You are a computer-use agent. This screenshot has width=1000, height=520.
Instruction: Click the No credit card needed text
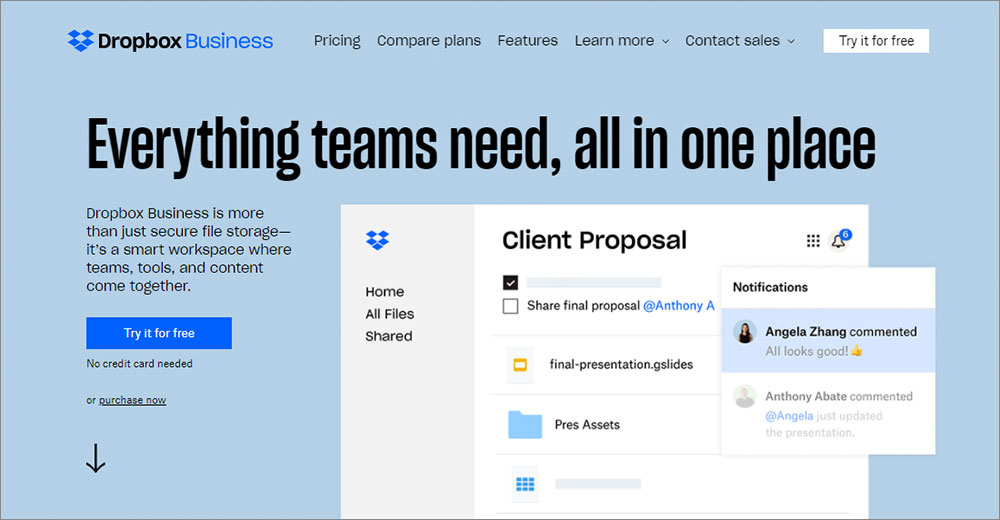point(139,364)
